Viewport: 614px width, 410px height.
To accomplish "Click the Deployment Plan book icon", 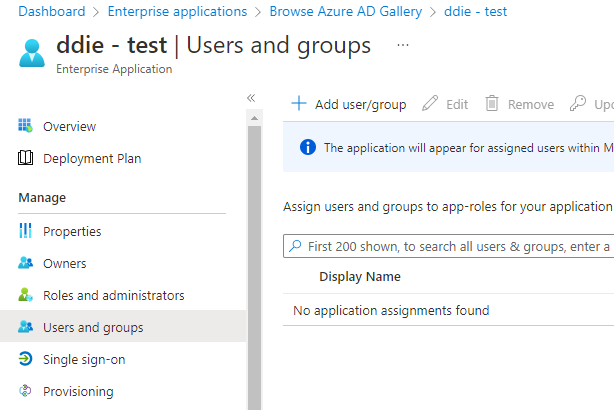I will [x=25, y=158].
